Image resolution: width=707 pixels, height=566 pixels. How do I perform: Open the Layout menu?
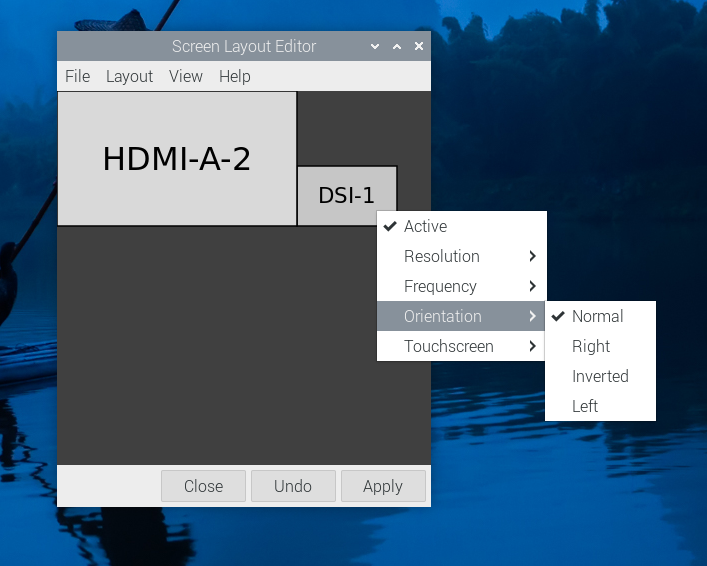(x=129, y=77)
